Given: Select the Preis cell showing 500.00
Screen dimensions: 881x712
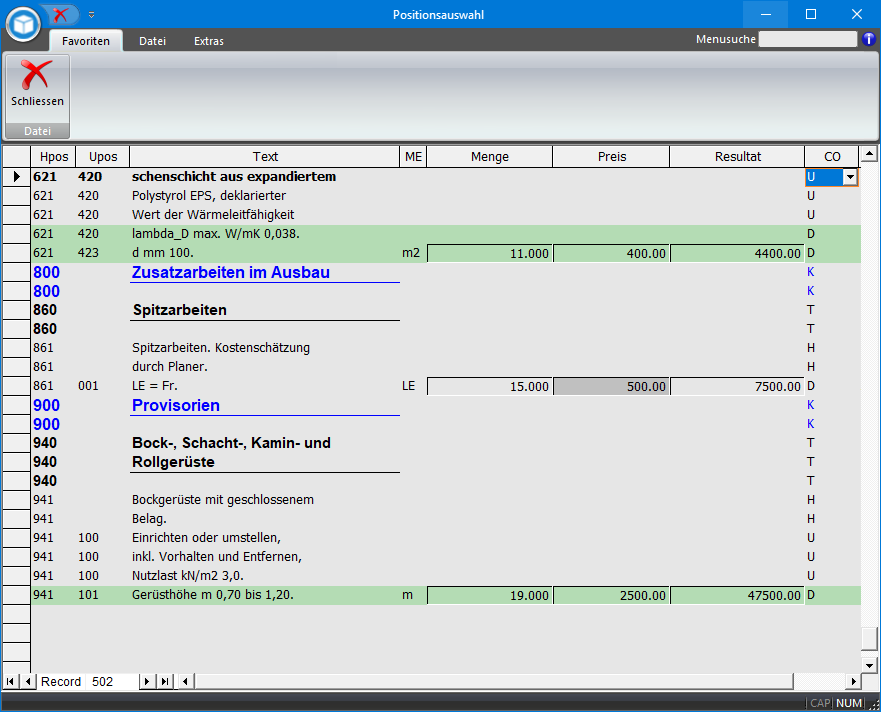Looking at the screenshot, I should [x=611, y=386].
